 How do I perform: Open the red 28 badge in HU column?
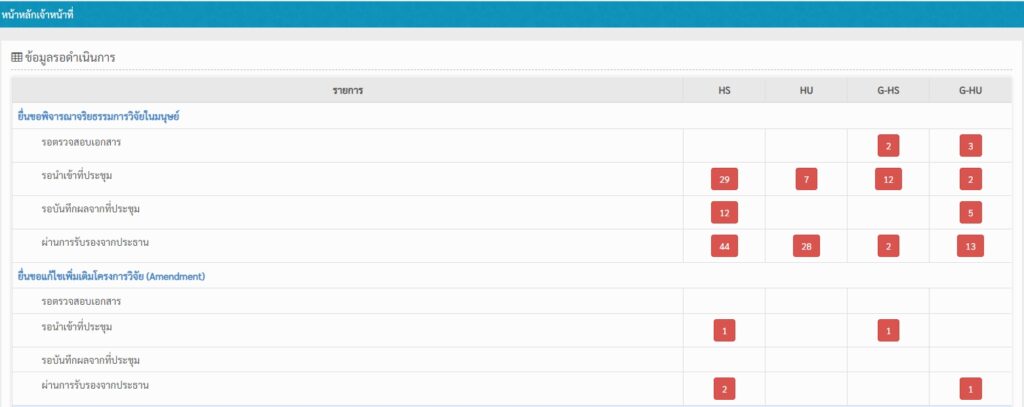(x=806, y=246)
